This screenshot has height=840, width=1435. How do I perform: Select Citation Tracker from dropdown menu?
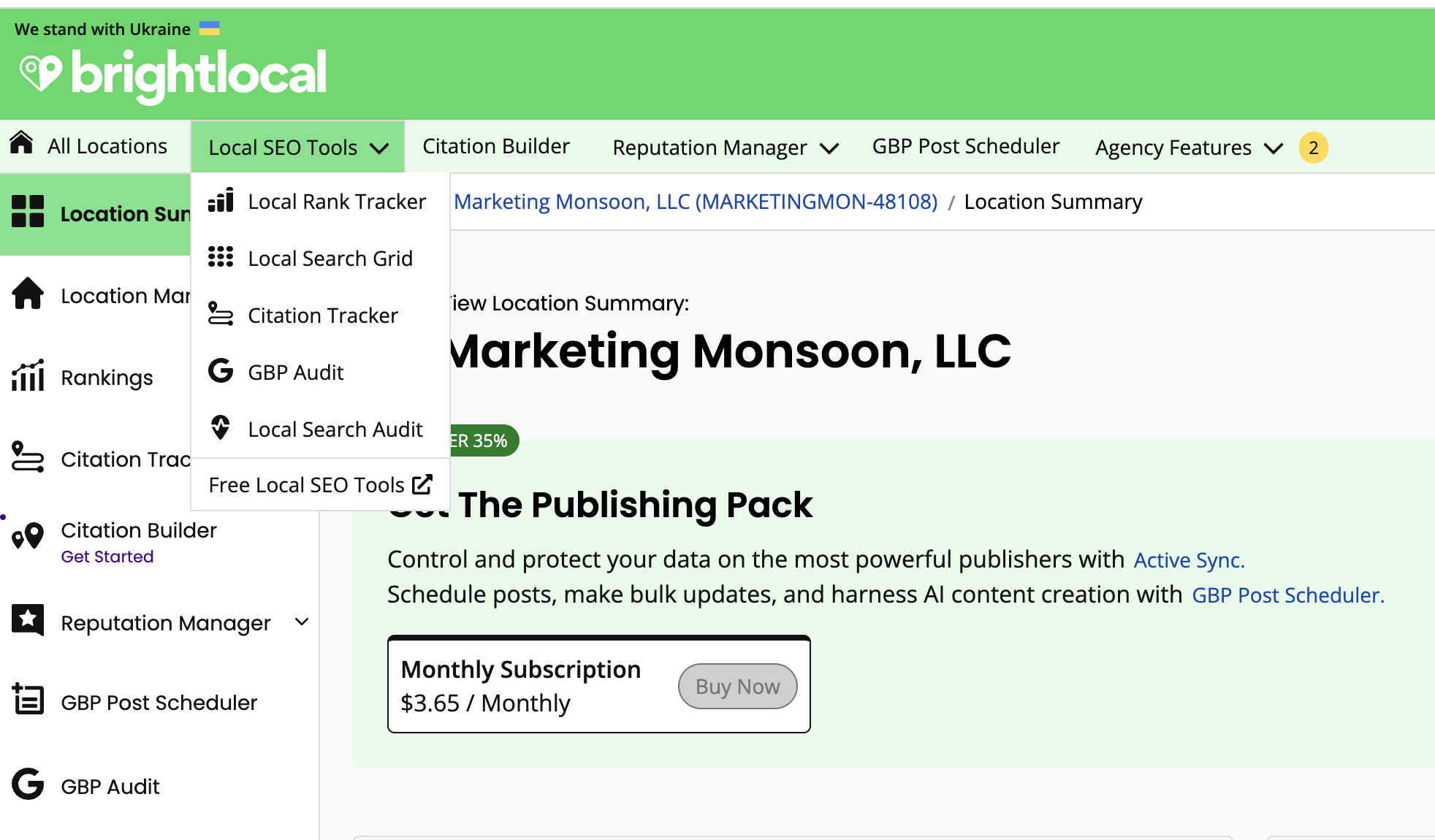(x=320, y=316)
